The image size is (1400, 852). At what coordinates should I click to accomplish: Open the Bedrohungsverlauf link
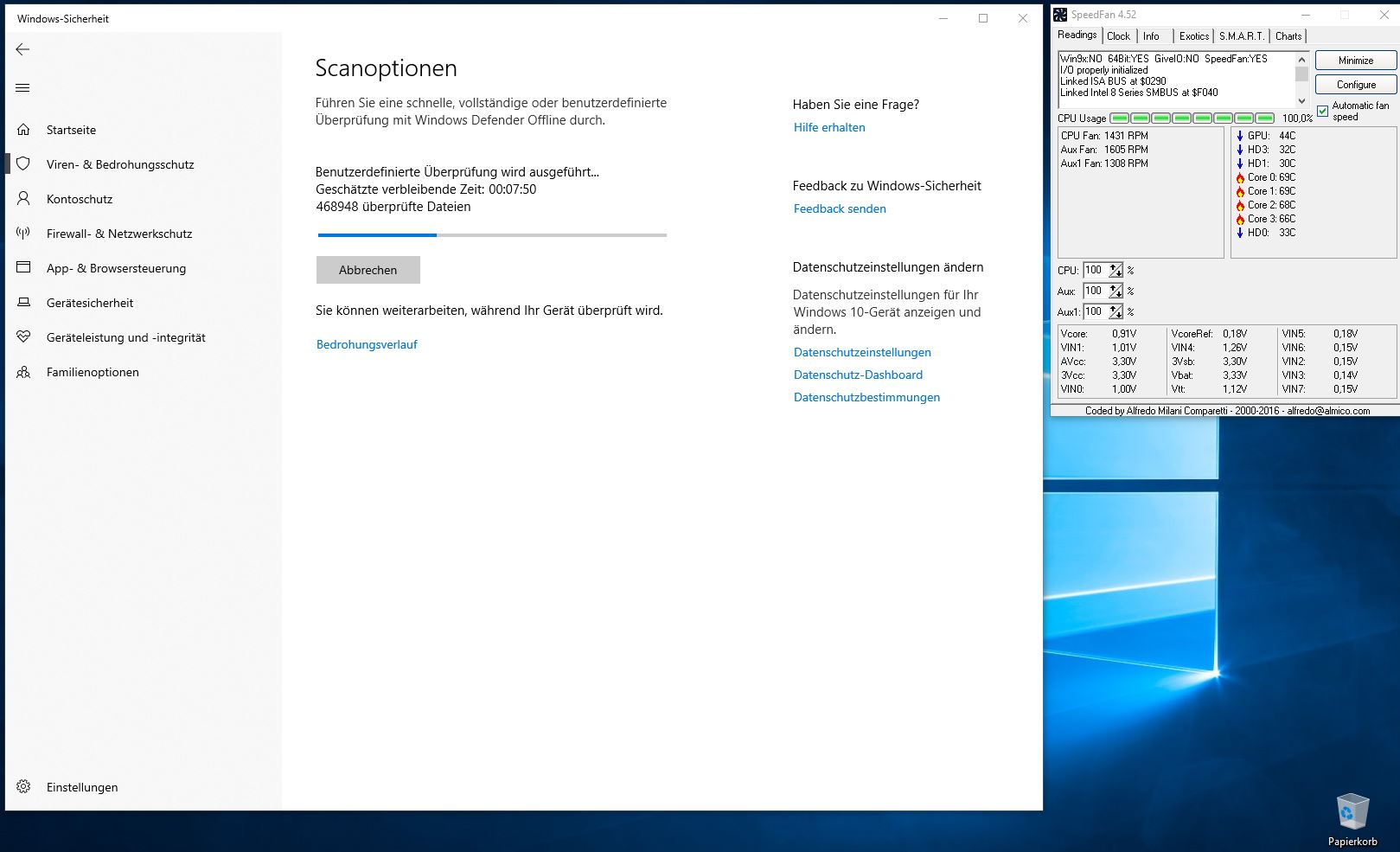pos(367,344)
